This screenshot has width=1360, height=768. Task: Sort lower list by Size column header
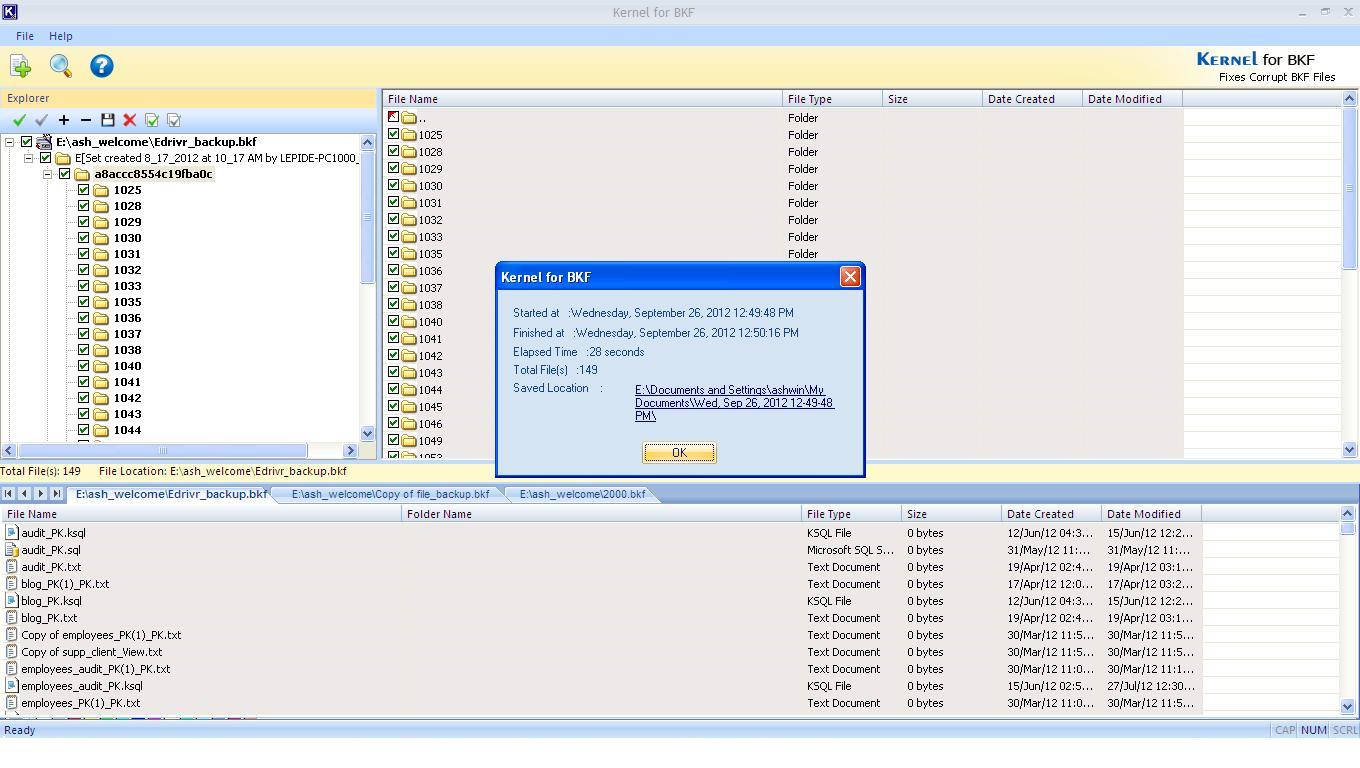point(951,514)
